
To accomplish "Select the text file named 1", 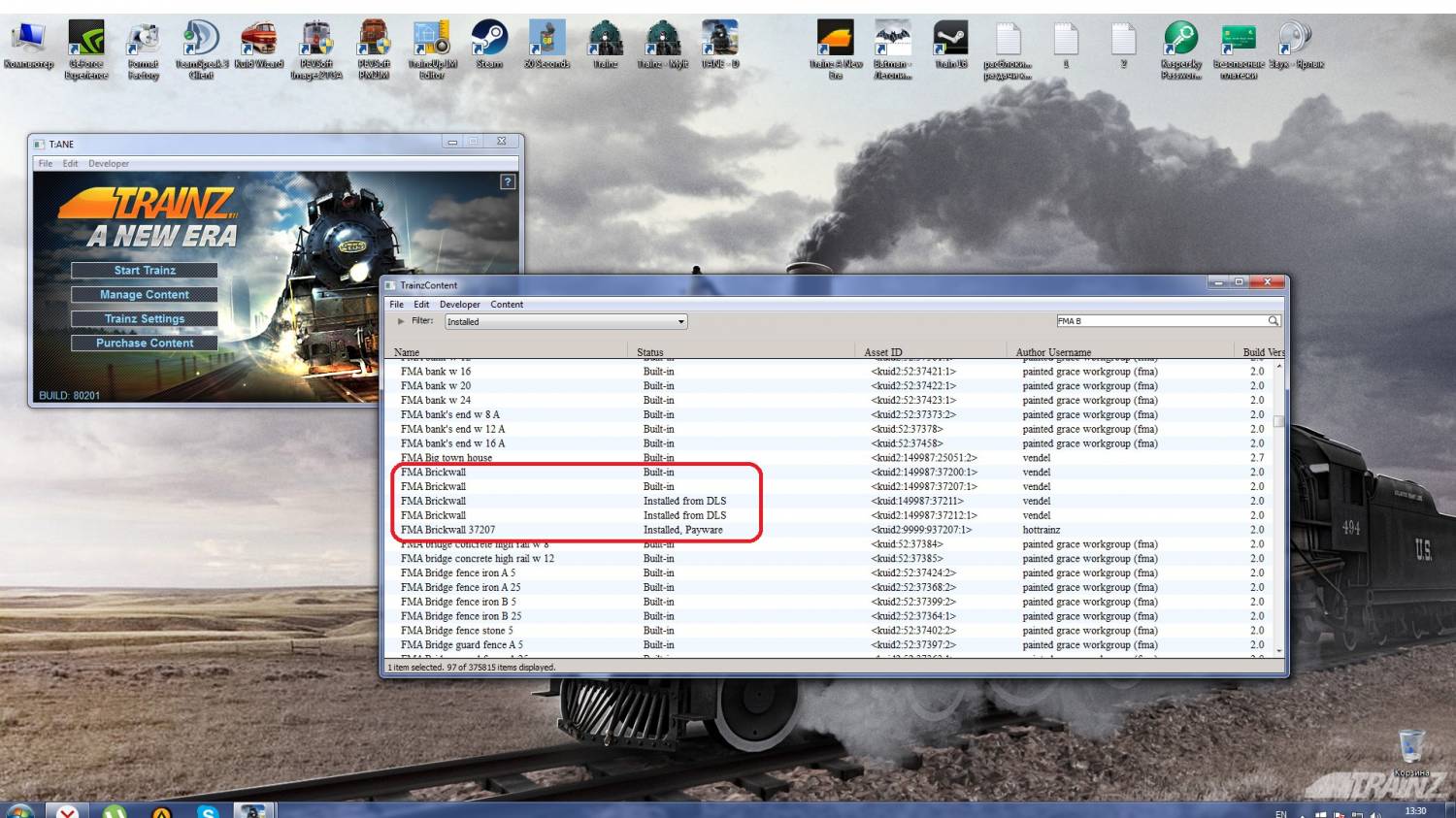I will pos(1066,46).
